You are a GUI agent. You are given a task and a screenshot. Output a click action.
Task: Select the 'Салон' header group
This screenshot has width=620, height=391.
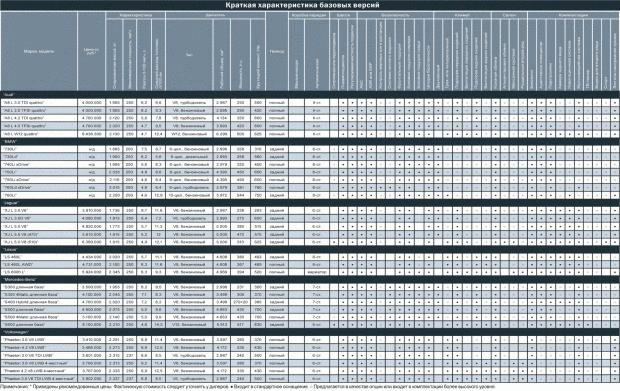[x=509, y=15]
